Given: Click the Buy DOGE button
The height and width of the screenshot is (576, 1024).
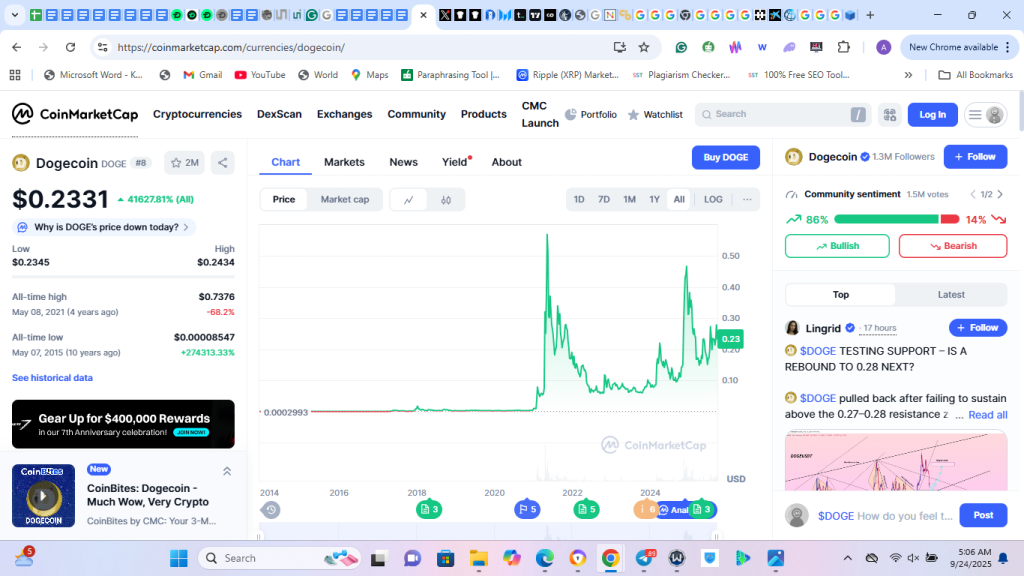Looking at the screenshot, I should coord(726,157).
